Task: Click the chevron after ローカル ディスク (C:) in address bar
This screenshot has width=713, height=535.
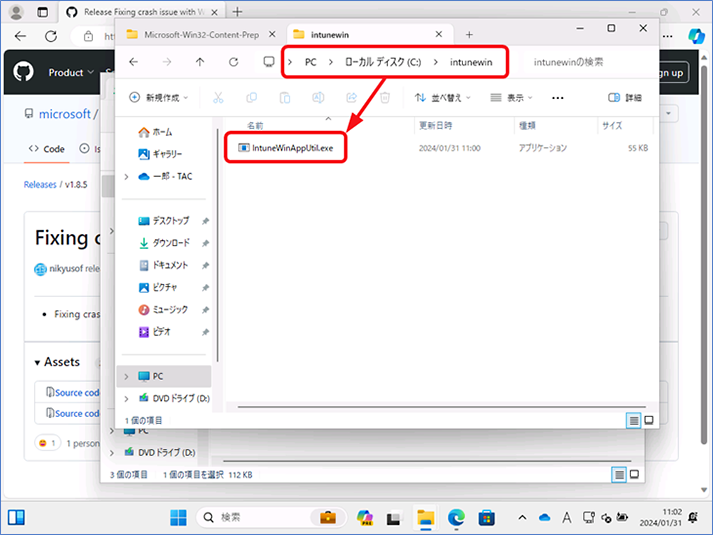Action: 435,62
